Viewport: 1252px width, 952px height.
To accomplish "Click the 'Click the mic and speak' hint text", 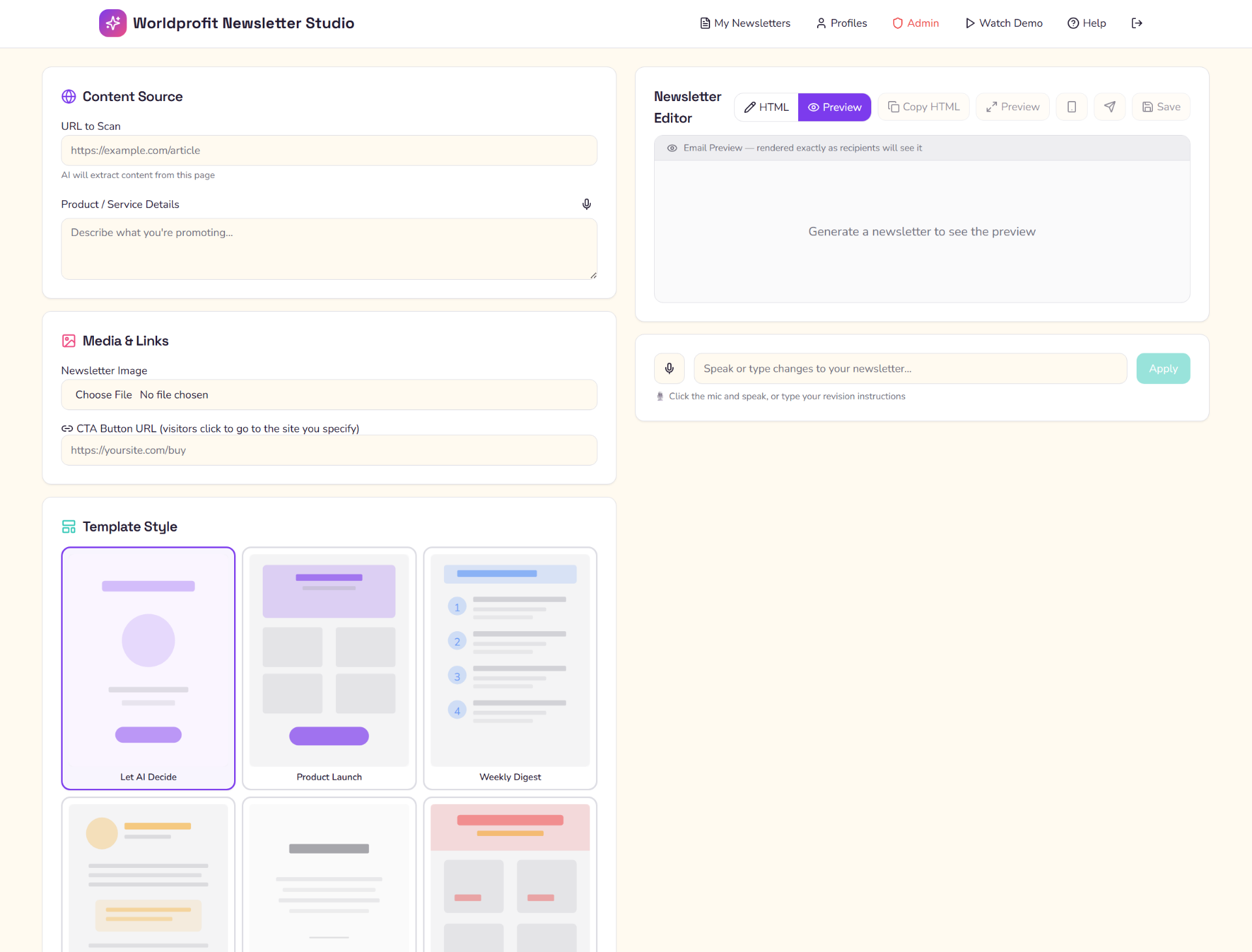I will coord(787,396).
